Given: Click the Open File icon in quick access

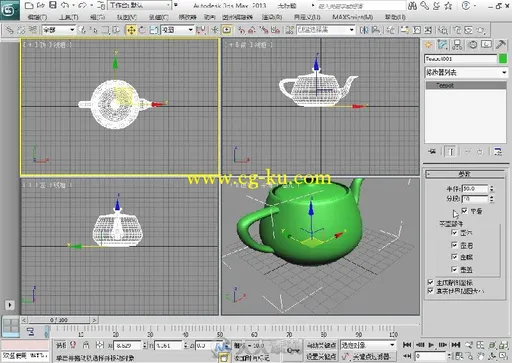Looking at the screenshot, I should pyautogui.click(x=41, y=5).
